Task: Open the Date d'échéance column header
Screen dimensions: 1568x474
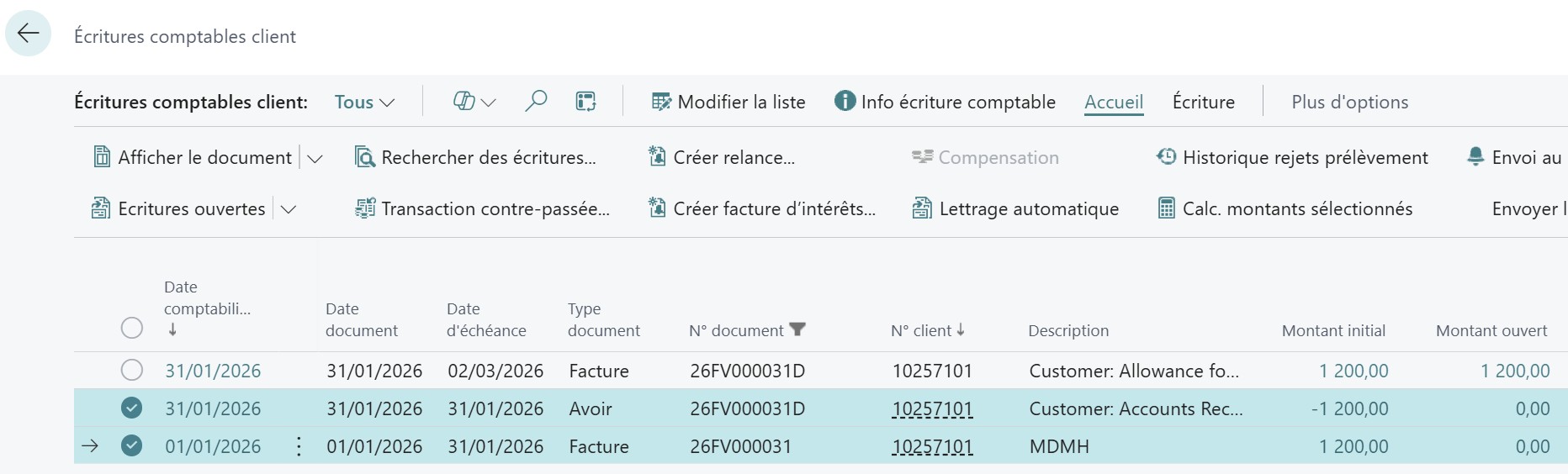Action: pyautogui.click(x=486, y=319)
